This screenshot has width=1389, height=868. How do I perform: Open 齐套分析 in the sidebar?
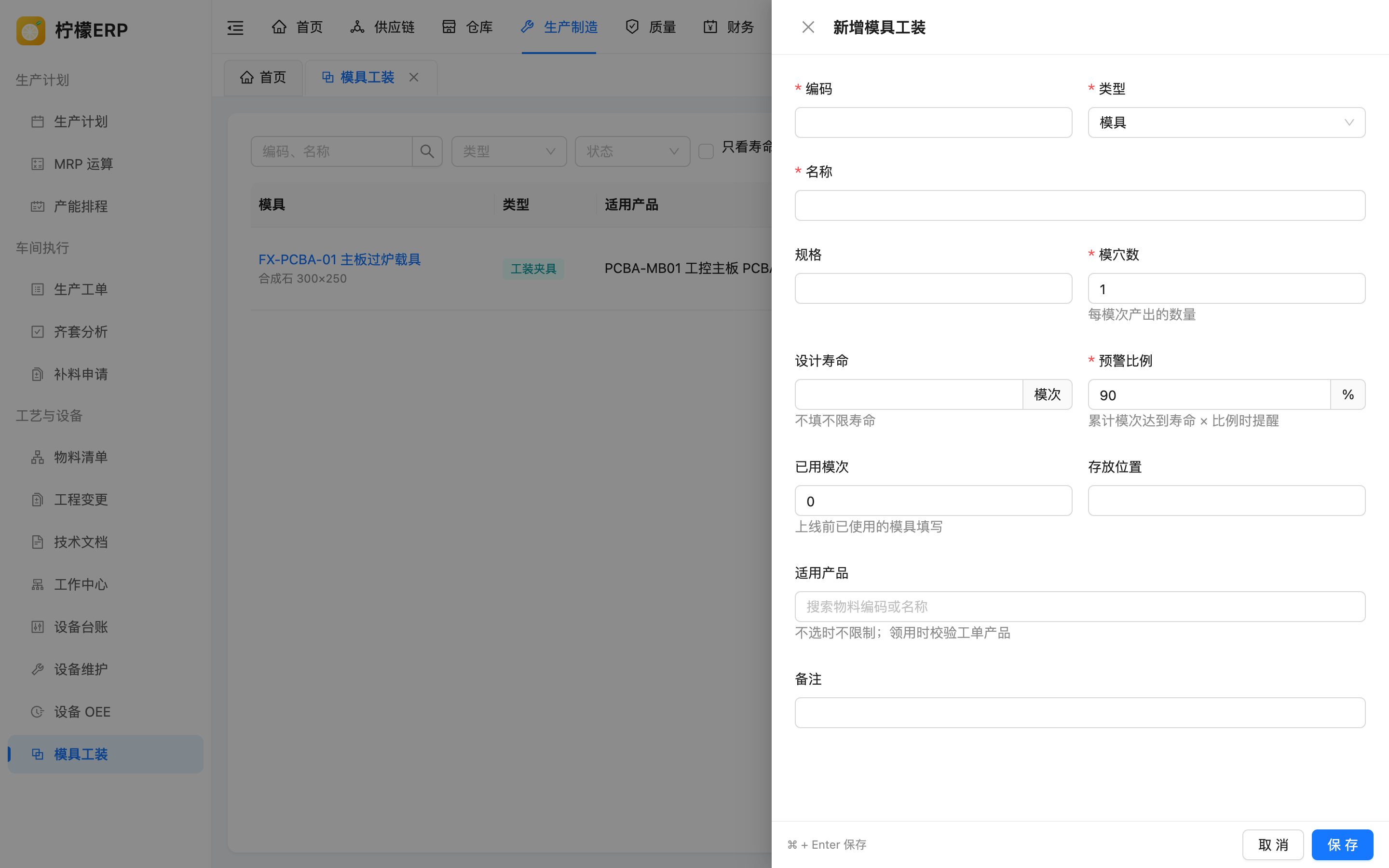coord(106,332)
